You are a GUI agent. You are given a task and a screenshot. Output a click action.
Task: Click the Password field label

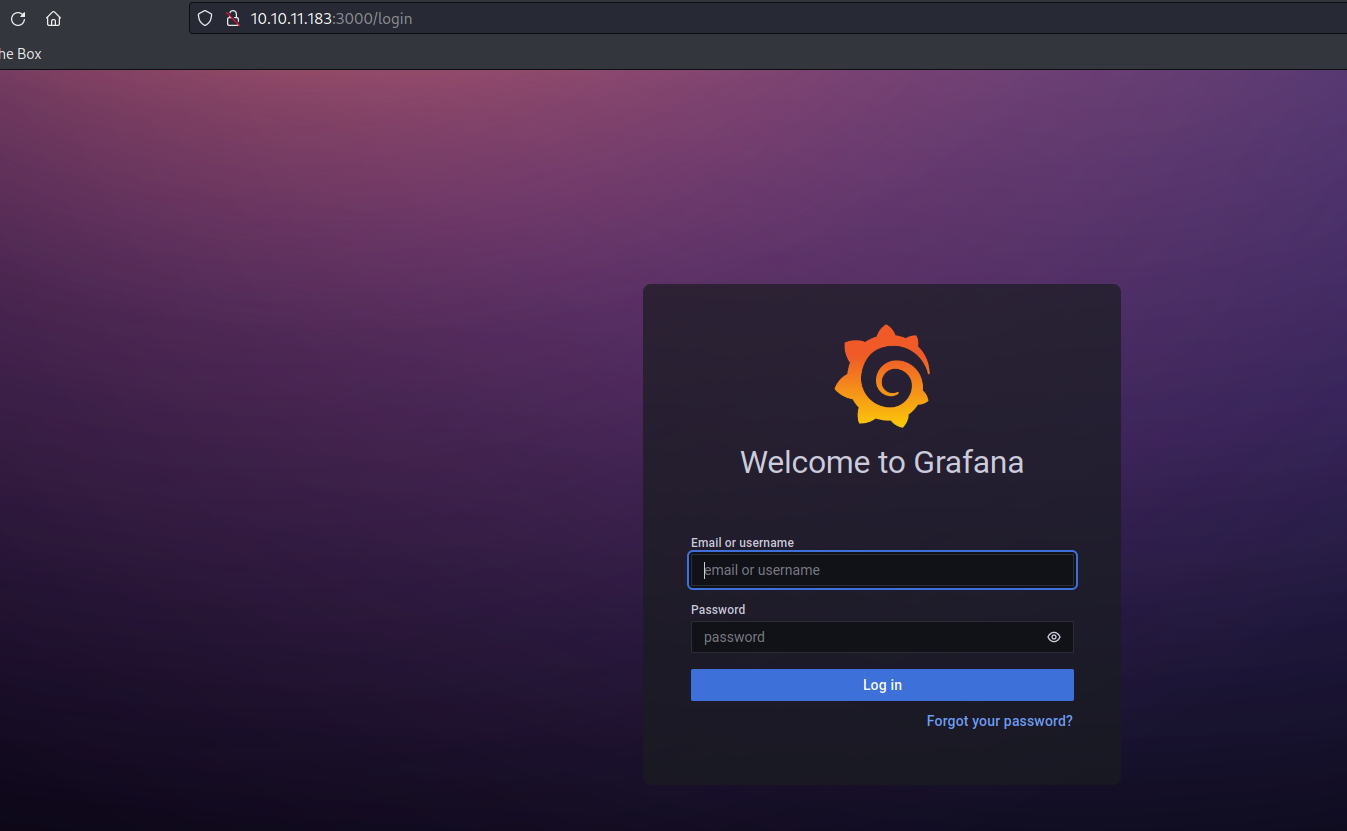pos(718,609)
